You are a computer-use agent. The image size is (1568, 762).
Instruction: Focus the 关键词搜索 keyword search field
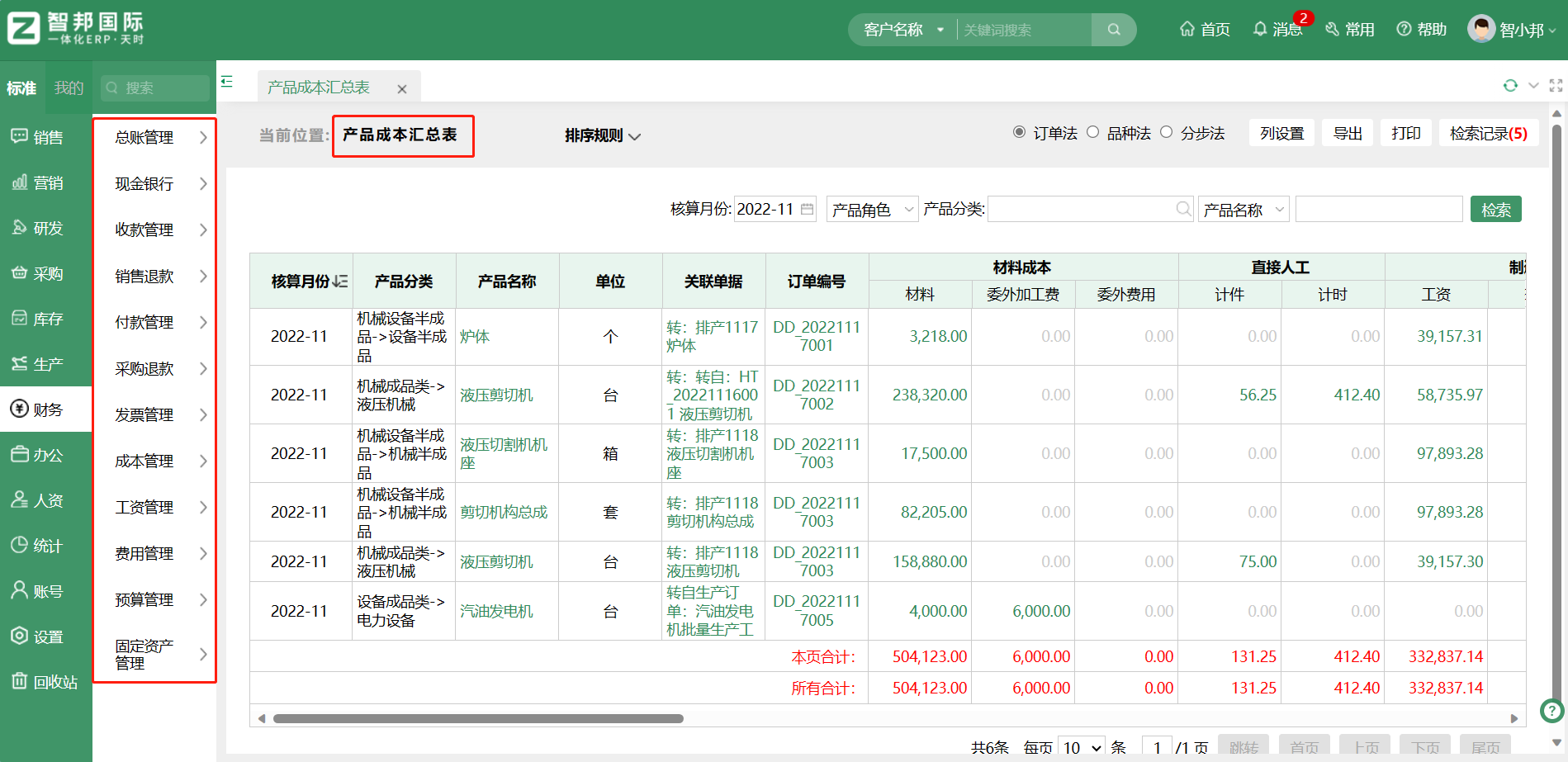pyautogui.click(x=1023, y=30)
